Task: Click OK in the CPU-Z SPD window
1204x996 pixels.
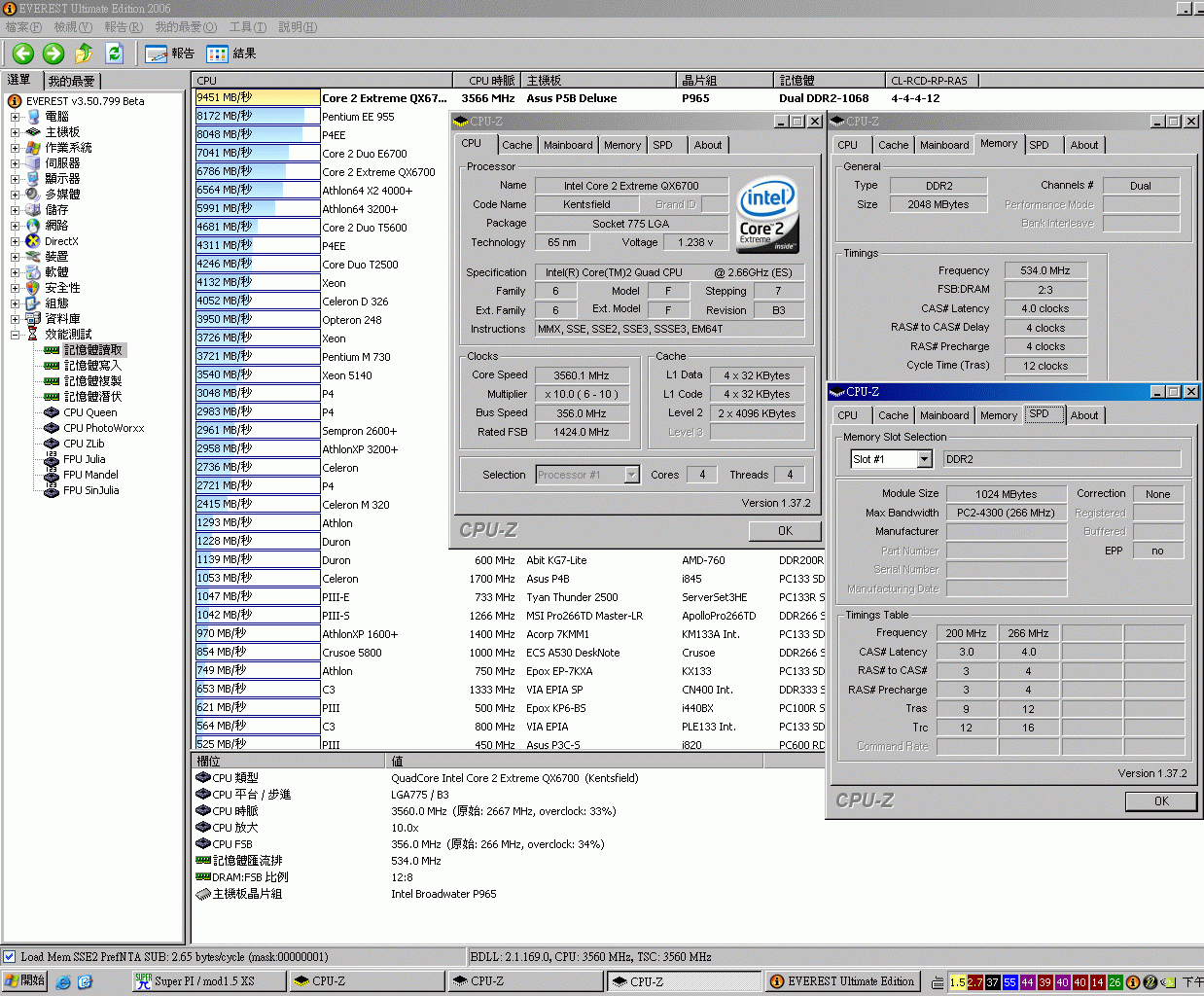Action: 1161,801
